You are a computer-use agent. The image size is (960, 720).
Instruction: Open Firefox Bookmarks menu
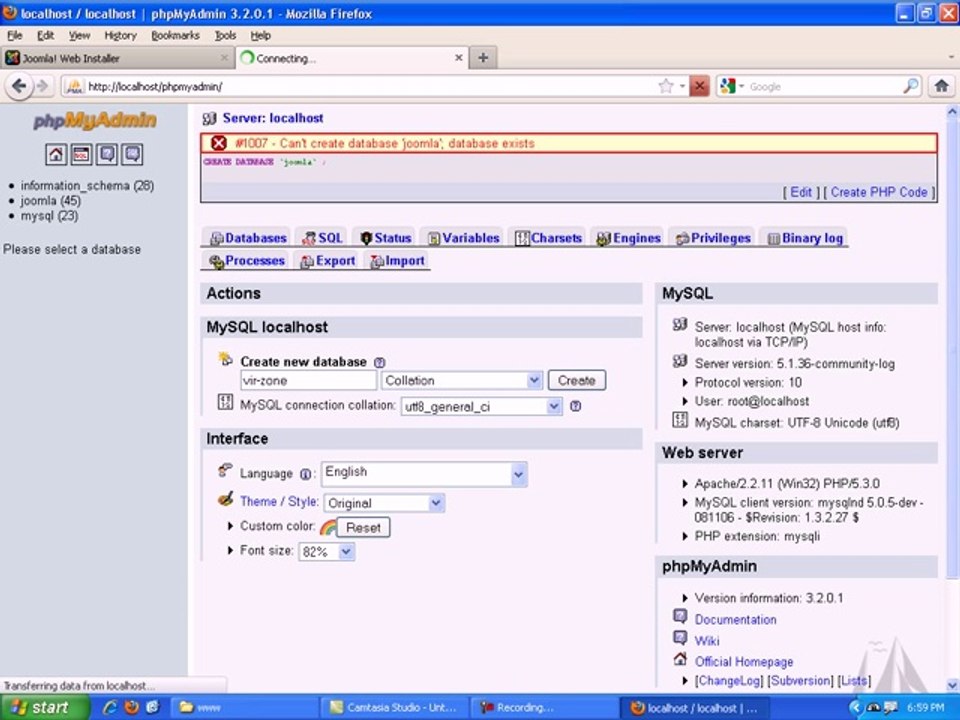tap(175, 36)
